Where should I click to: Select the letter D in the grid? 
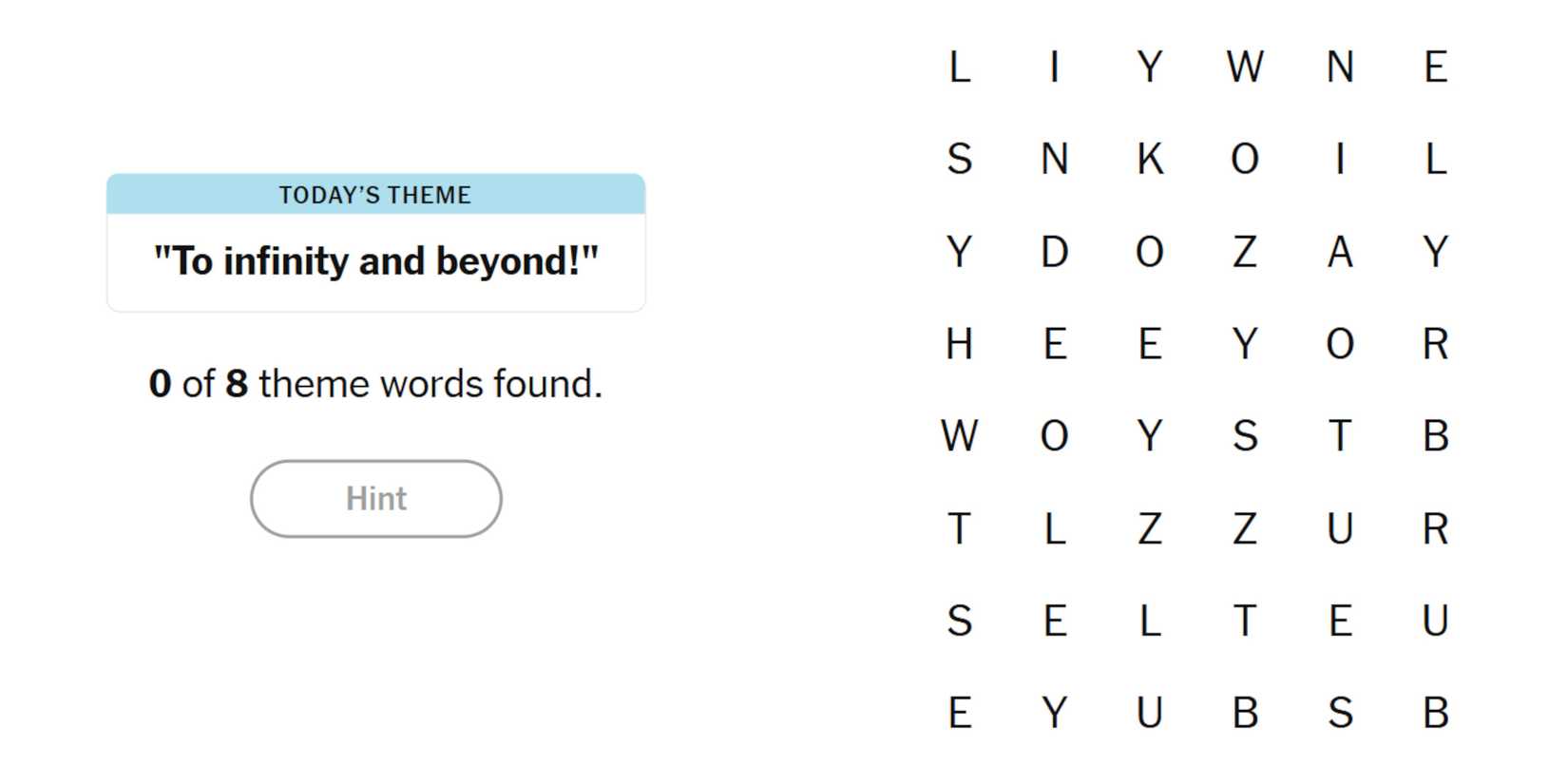1055,252
